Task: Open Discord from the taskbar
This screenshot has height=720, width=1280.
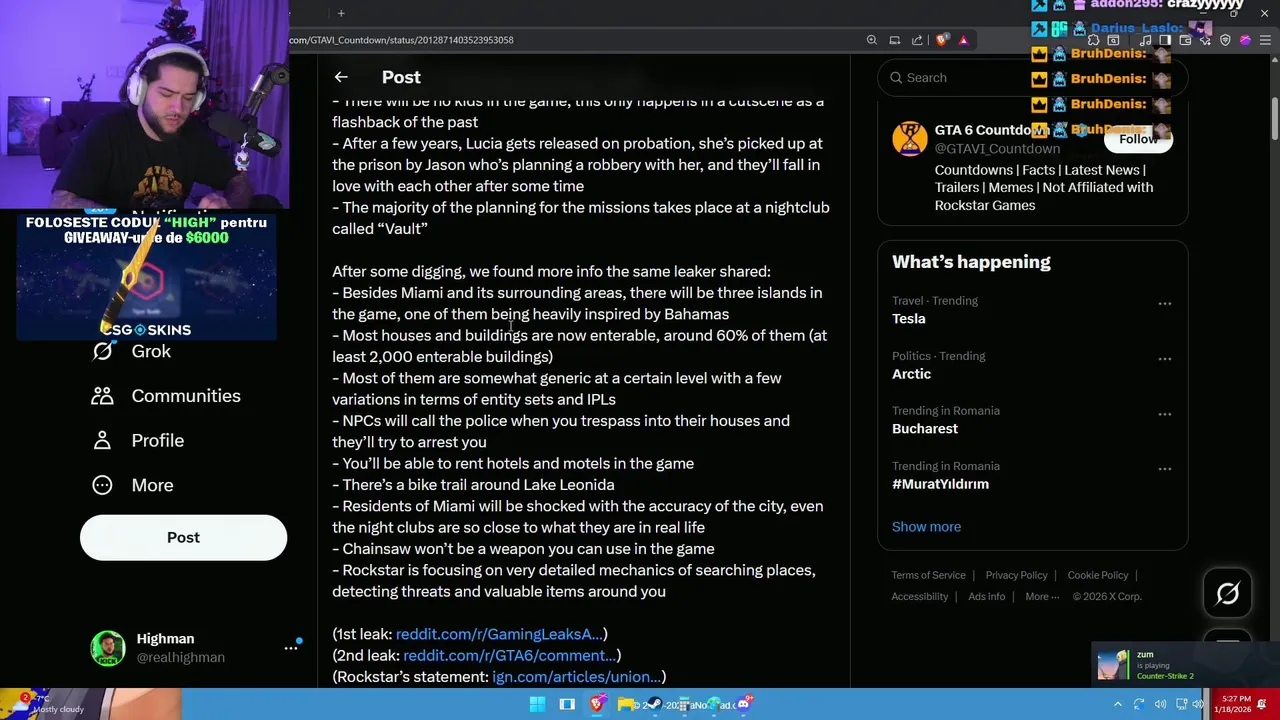Action: (743, 704)
